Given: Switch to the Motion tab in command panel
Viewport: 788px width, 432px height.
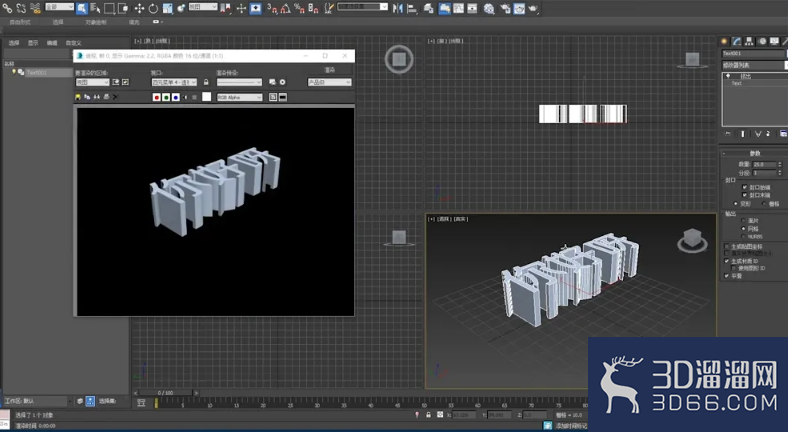Looking at the screenshot, I should click(762, 41).
